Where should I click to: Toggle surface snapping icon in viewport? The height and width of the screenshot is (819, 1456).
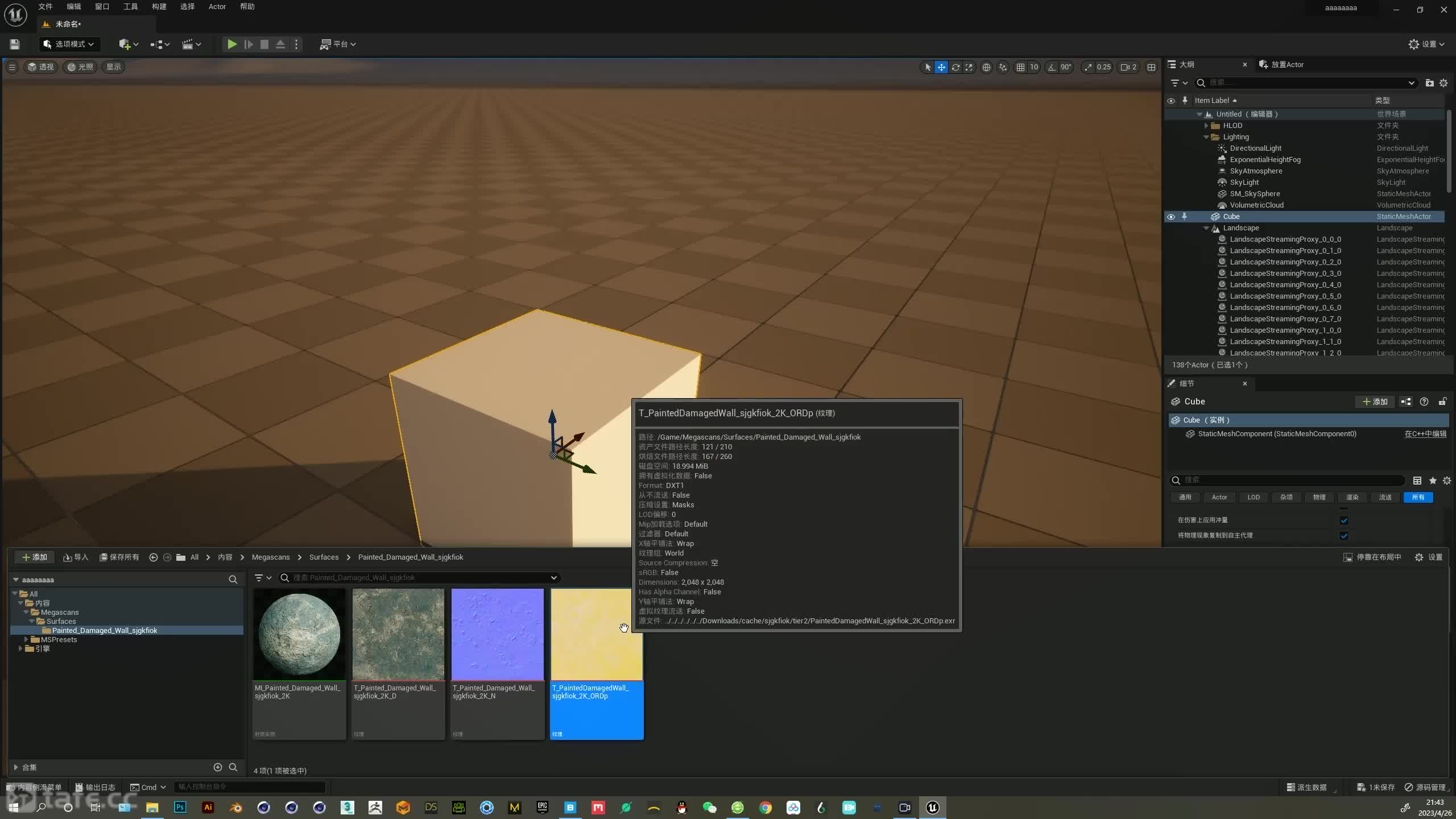click(1003, 67)
